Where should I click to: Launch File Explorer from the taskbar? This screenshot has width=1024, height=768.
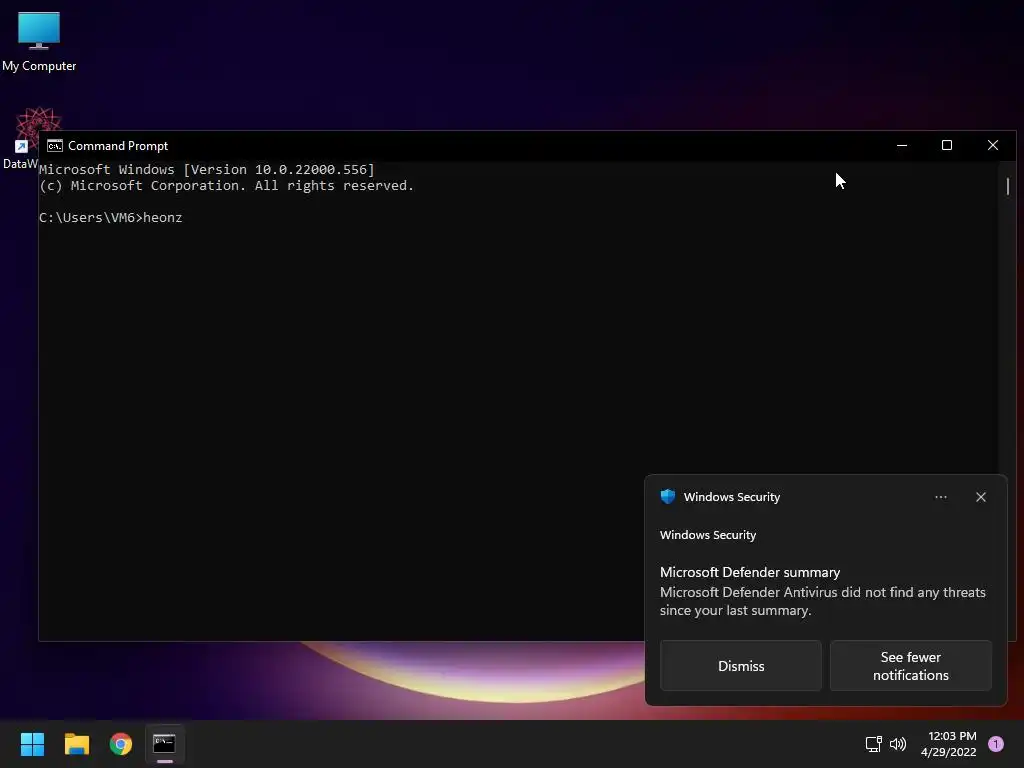coord(76,744)
